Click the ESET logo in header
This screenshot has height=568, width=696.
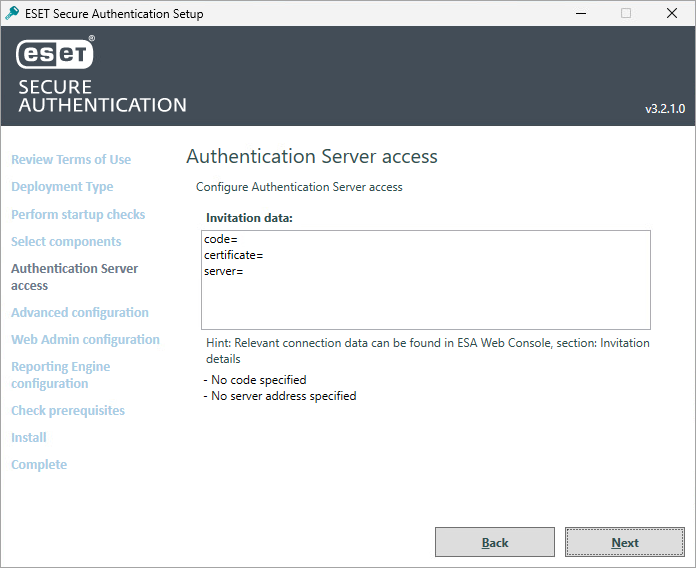click(55, 53)
